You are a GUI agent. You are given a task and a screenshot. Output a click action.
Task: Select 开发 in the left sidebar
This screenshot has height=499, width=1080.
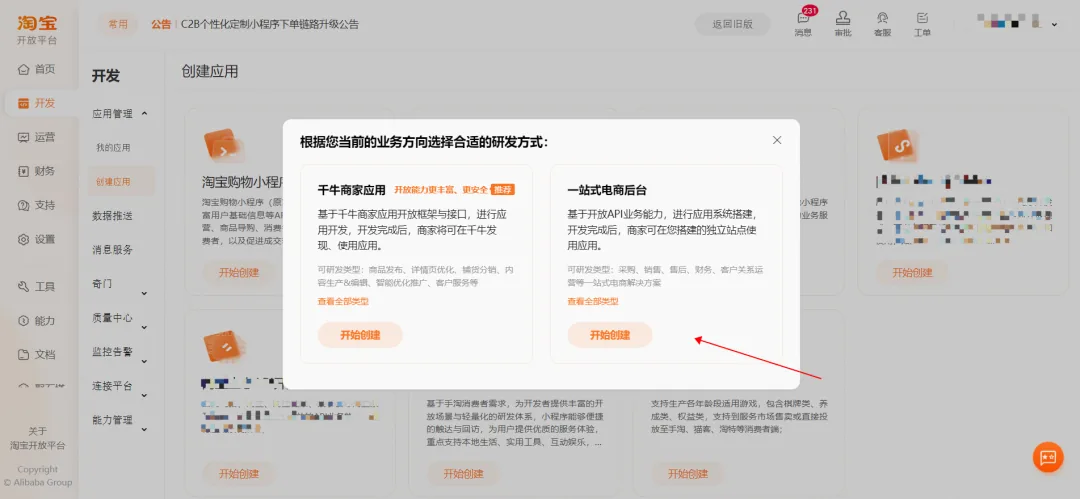(x=37, y=103)
